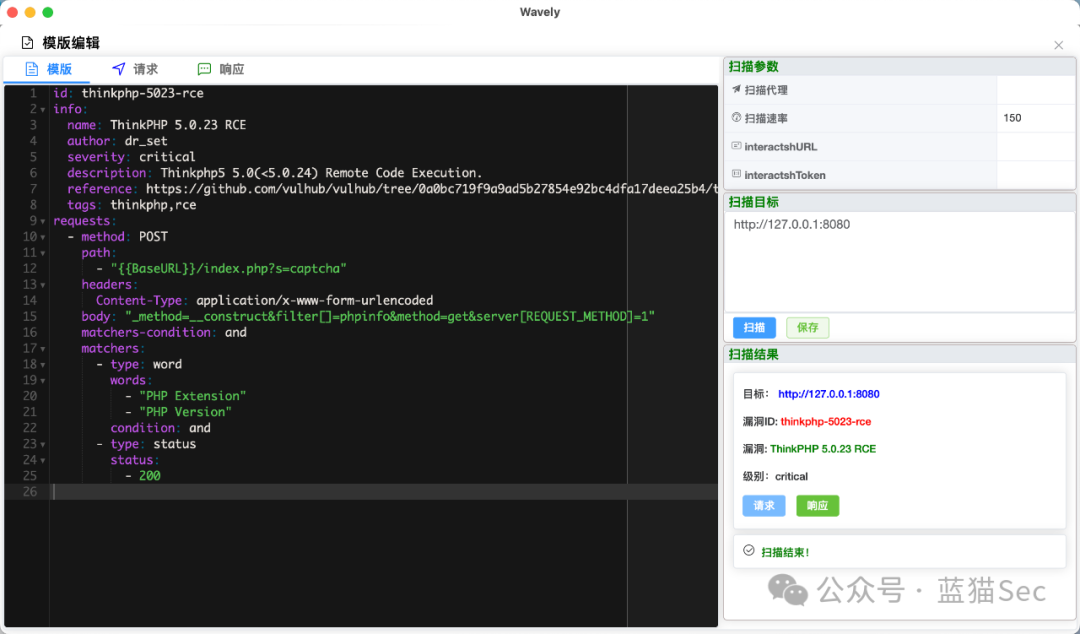The width and height of the screenshot is (1080, 634).
Task: Click the 漏洞ID value thinkphp-5023-rce in results
Action: (826, 422)
